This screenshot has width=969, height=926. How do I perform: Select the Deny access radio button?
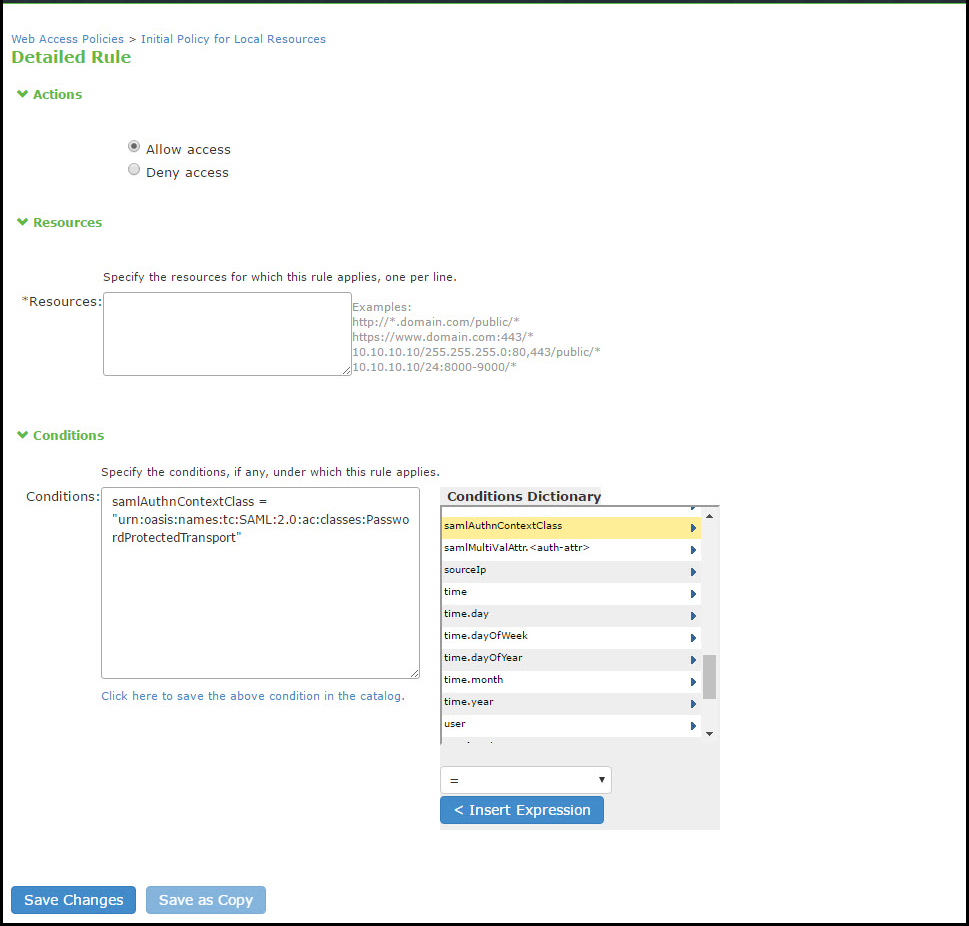(x=133, y=169)
